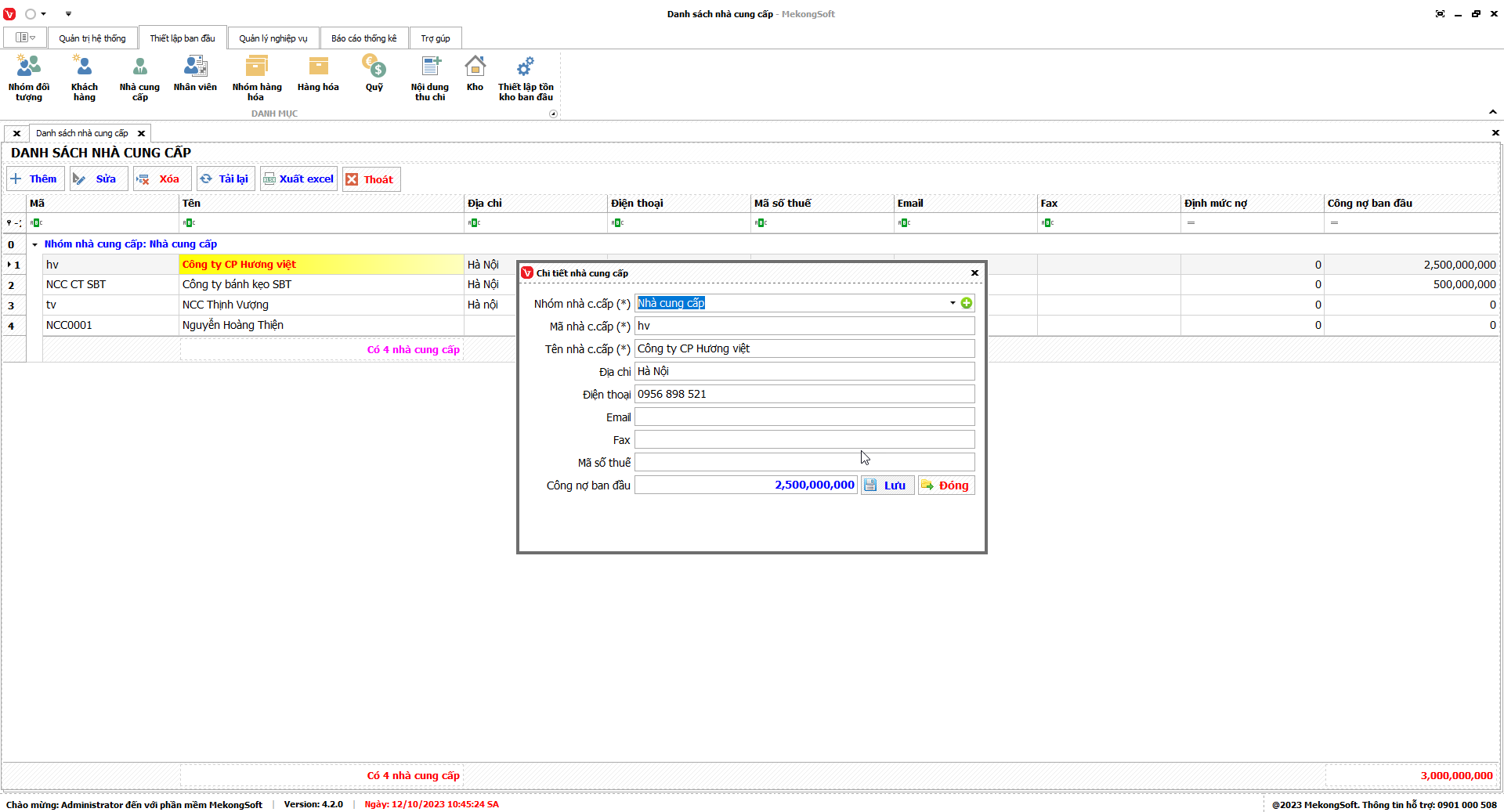Open Thiết lập tồn kho ban đầu
This screenshot has width=1504, height=812.
coord(526,78)
